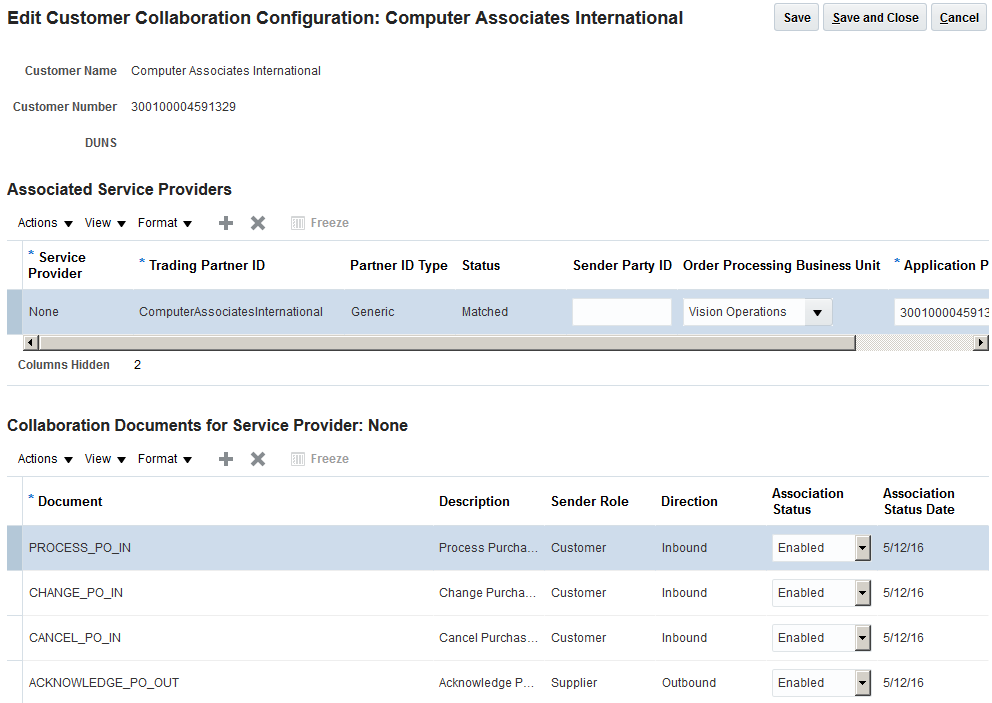Open Actions menu in Associated Service Providers

point(45,223)
